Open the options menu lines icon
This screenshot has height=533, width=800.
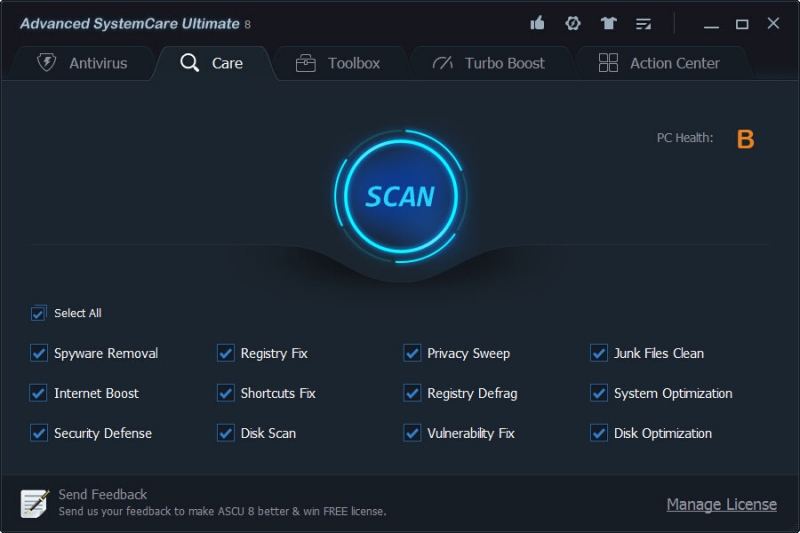(x=643, y=23)
